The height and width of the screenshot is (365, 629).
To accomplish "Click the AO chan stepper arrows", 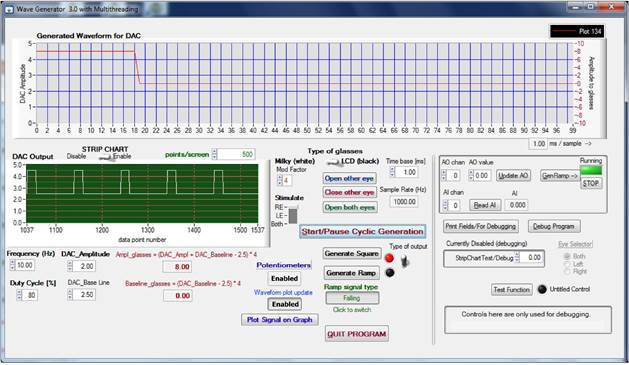I will pyautogui.click(x=444, y=176).
